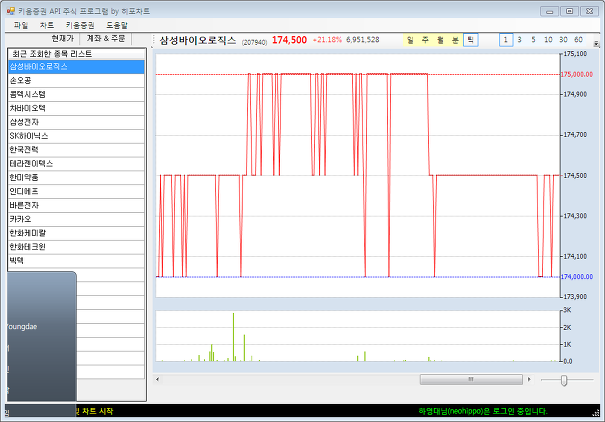Switch chart to daily (일) period
The width and height of the screenshot is (605, 422).
click(411, 40)
